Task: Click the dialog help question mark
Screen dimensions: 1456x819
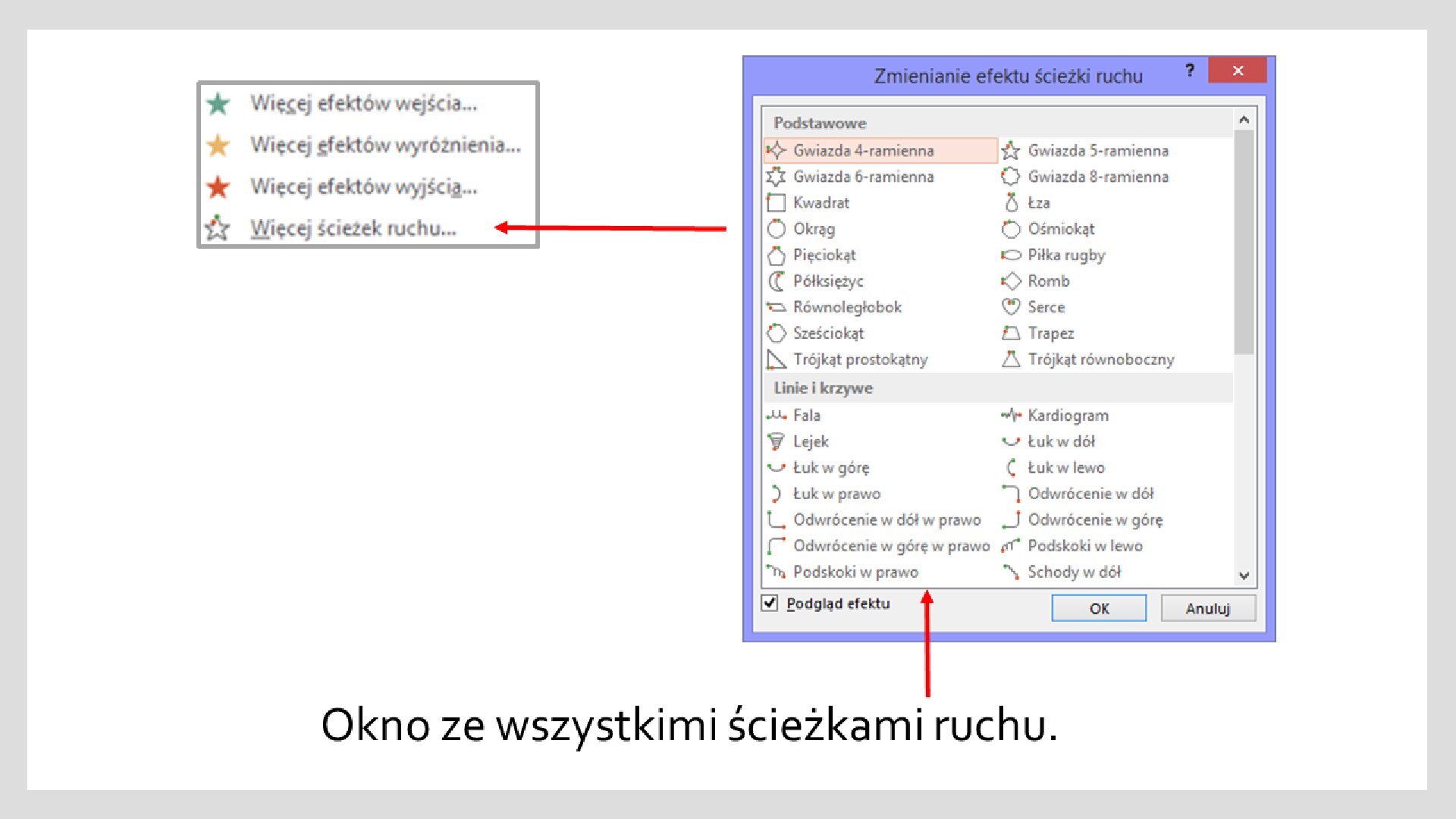Action: click(x=1189, y=71)
